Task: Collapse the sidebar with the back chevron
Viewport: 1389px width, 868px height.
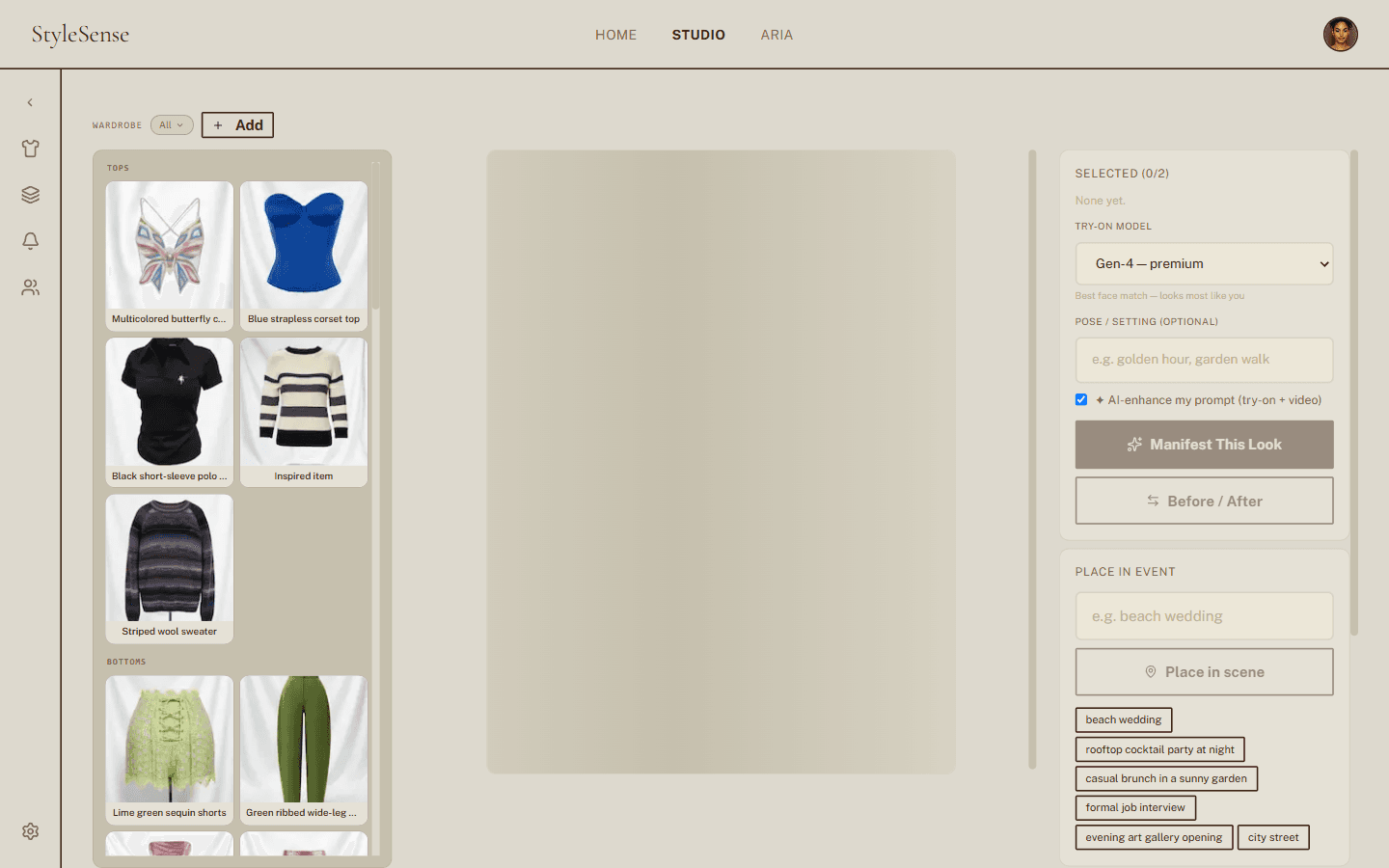Action: pos(30,102)
